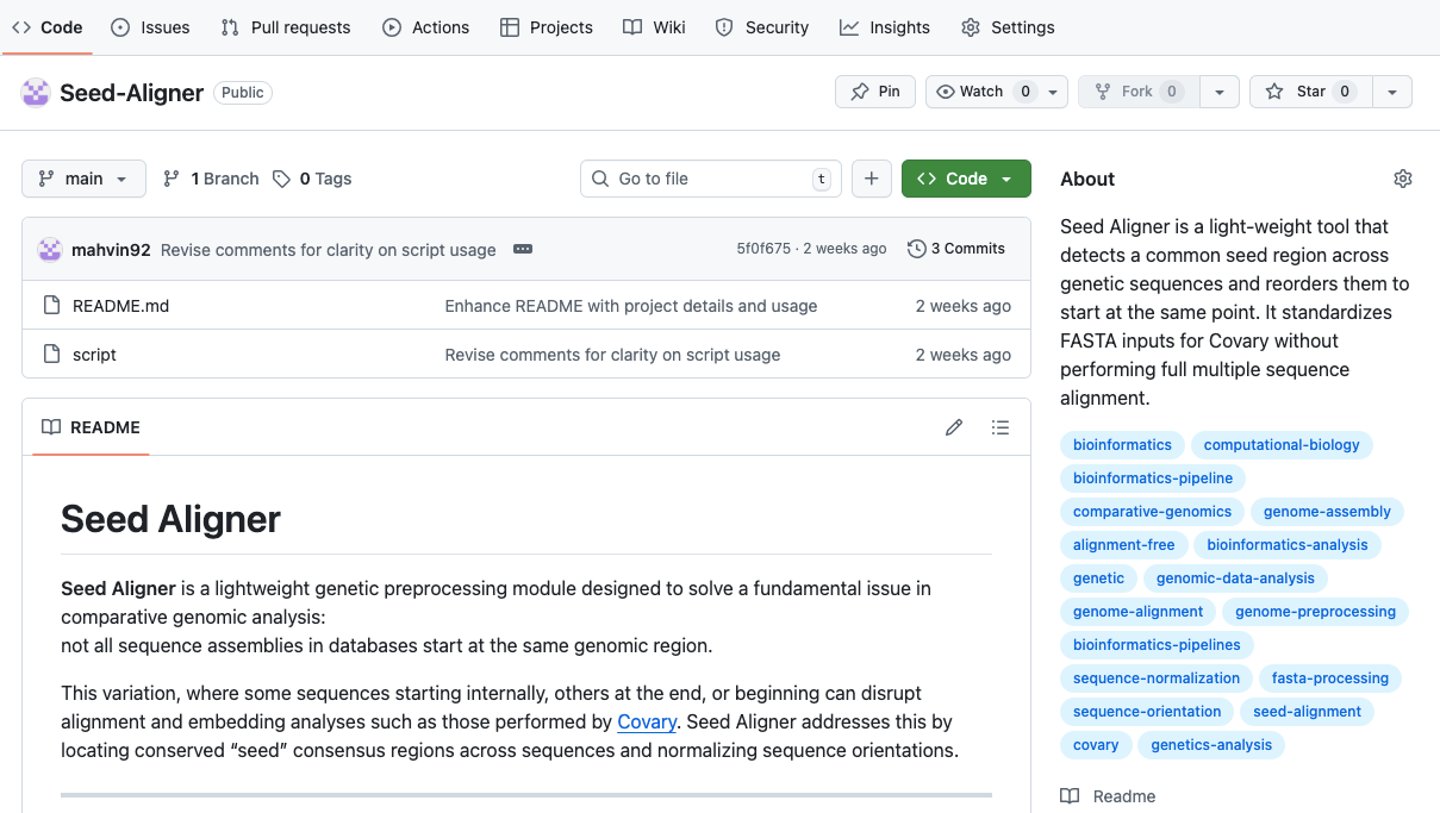The width and height of the screenshot is (1440, 813).
Task: Switch to the Actions tab
Action: point(426,27)
